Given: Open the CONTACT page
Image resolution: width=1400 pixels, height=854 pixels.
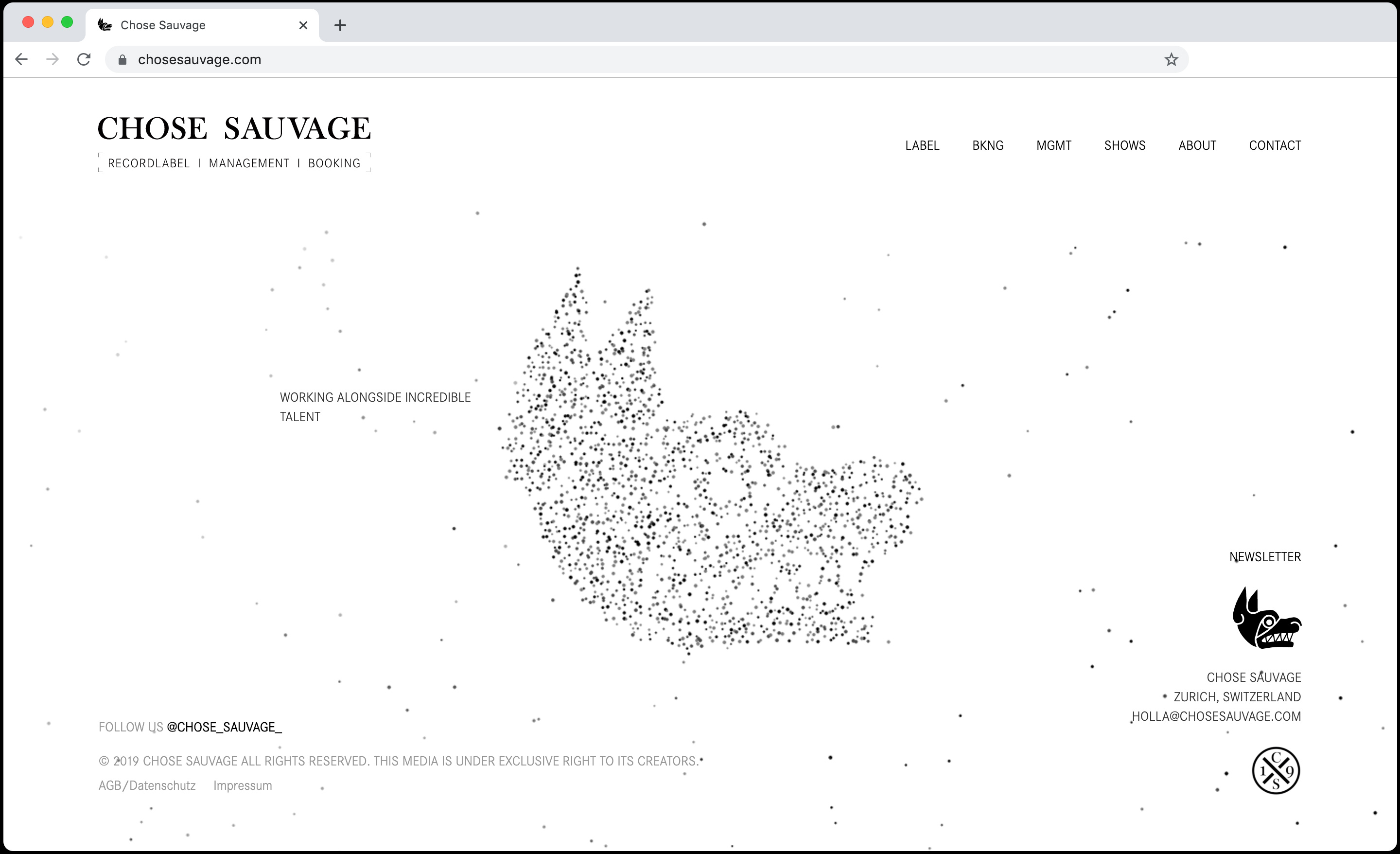Looking at the screenshot, I should point(1275,145).
